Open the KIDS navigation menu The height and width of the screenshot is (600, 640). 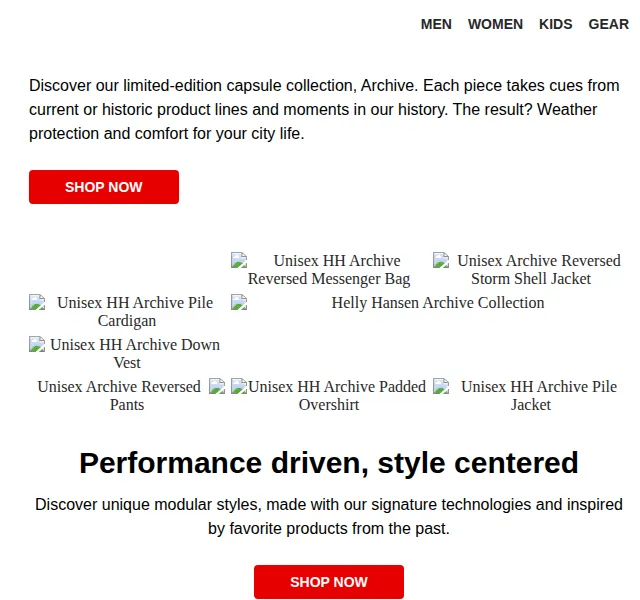[x=556, y=24]
